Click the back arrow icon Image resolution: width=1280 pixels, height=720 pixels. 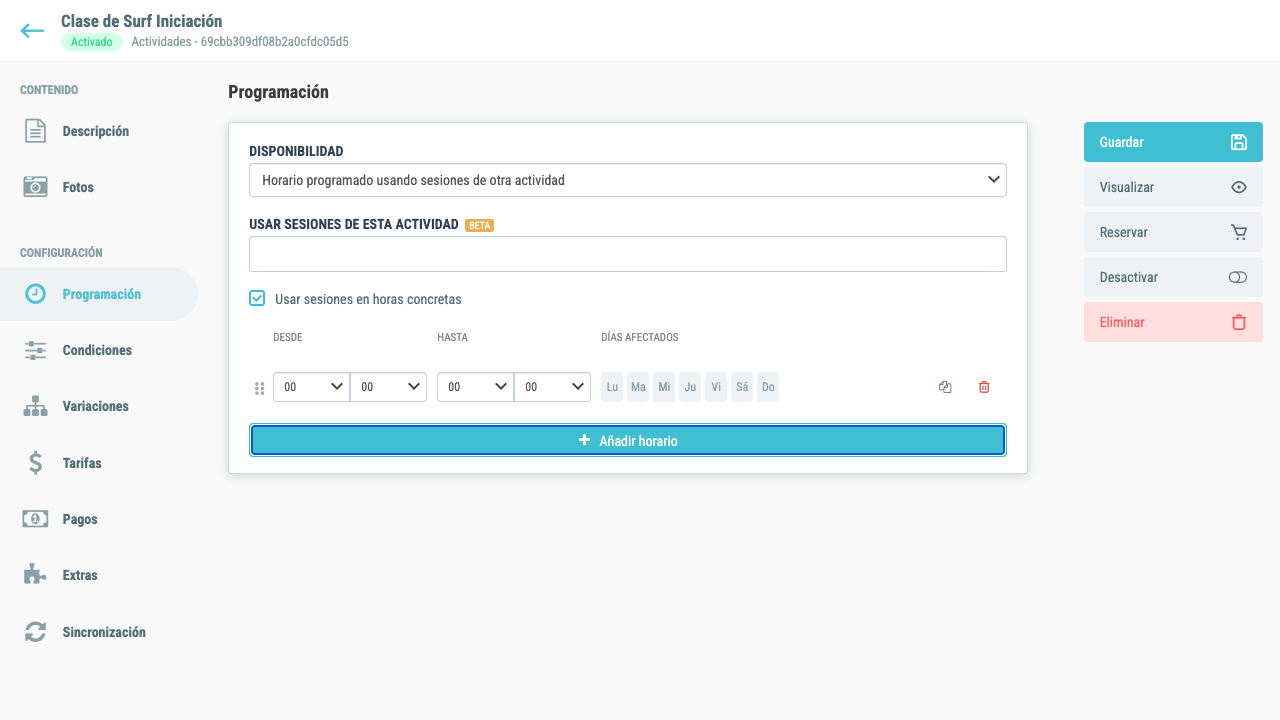click(32, 31)
